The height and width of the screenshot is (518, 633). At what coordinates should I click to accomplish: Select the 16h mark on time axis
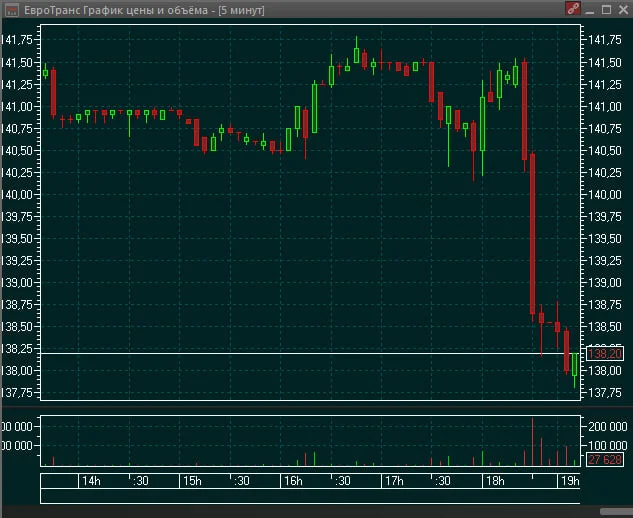[293, 481]
